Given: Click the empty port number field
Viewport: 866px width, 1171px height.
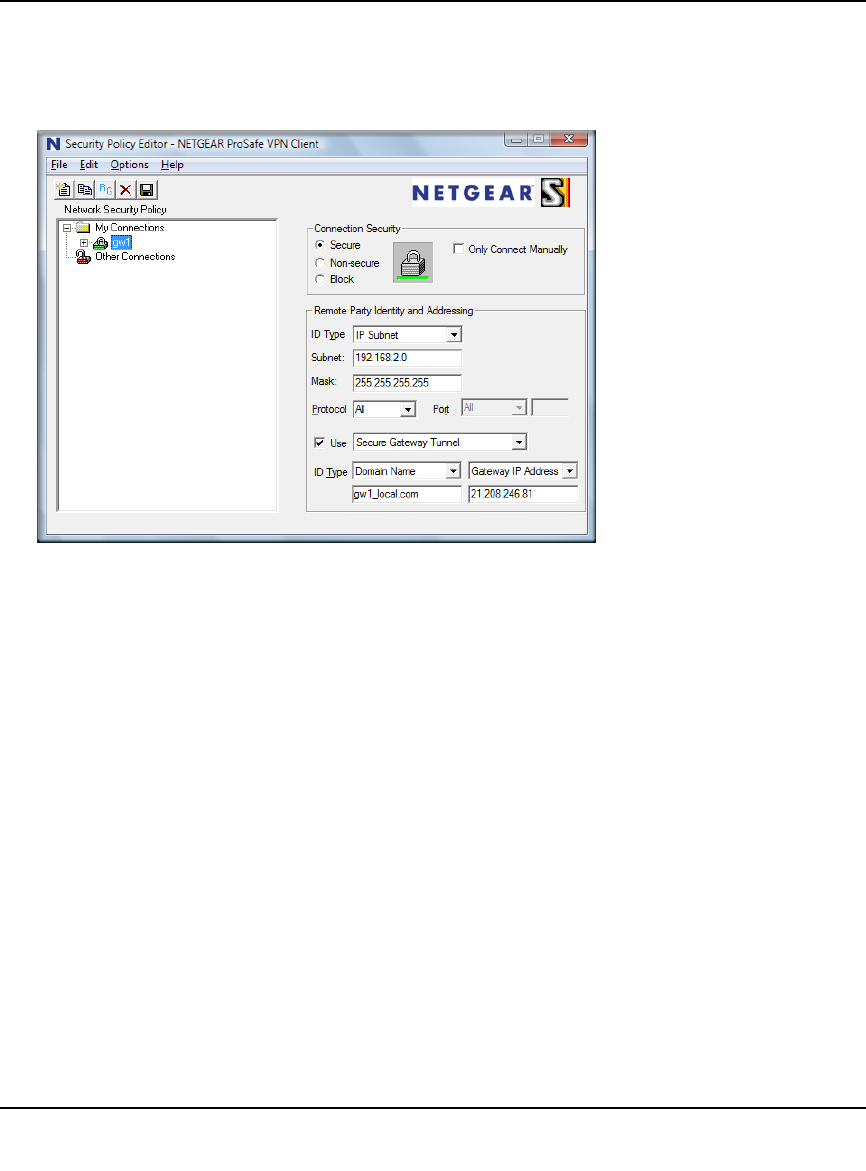Looking at the screenshot, I should (x=550, y=408).
